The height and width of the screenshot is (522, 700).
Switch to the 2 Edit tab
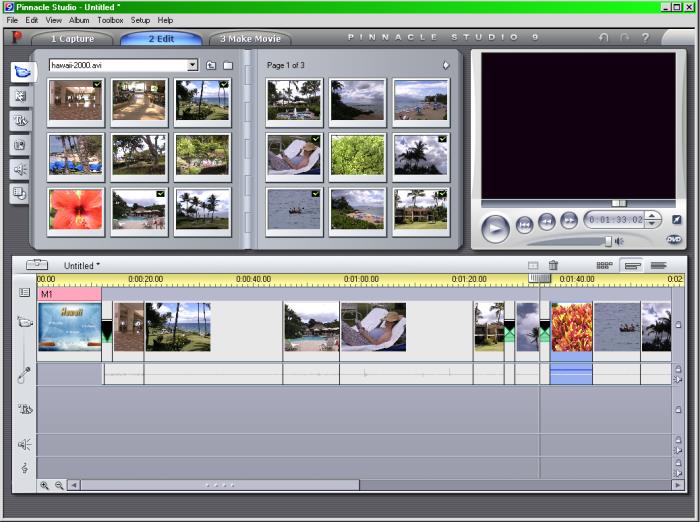click(161, 39)
